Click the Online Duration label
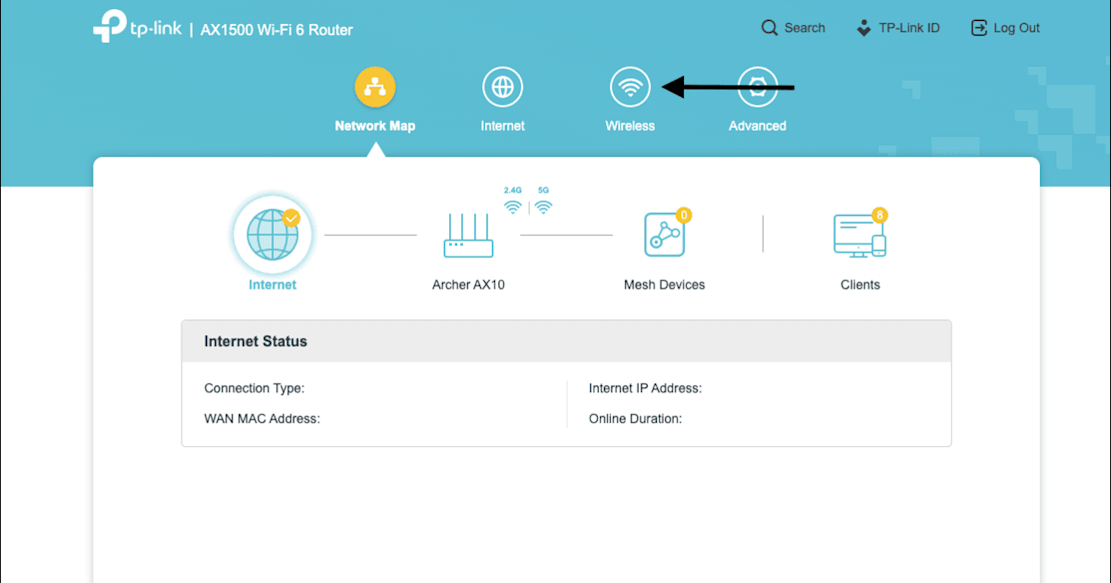The image size is (1111, 583). click(636, 419)
